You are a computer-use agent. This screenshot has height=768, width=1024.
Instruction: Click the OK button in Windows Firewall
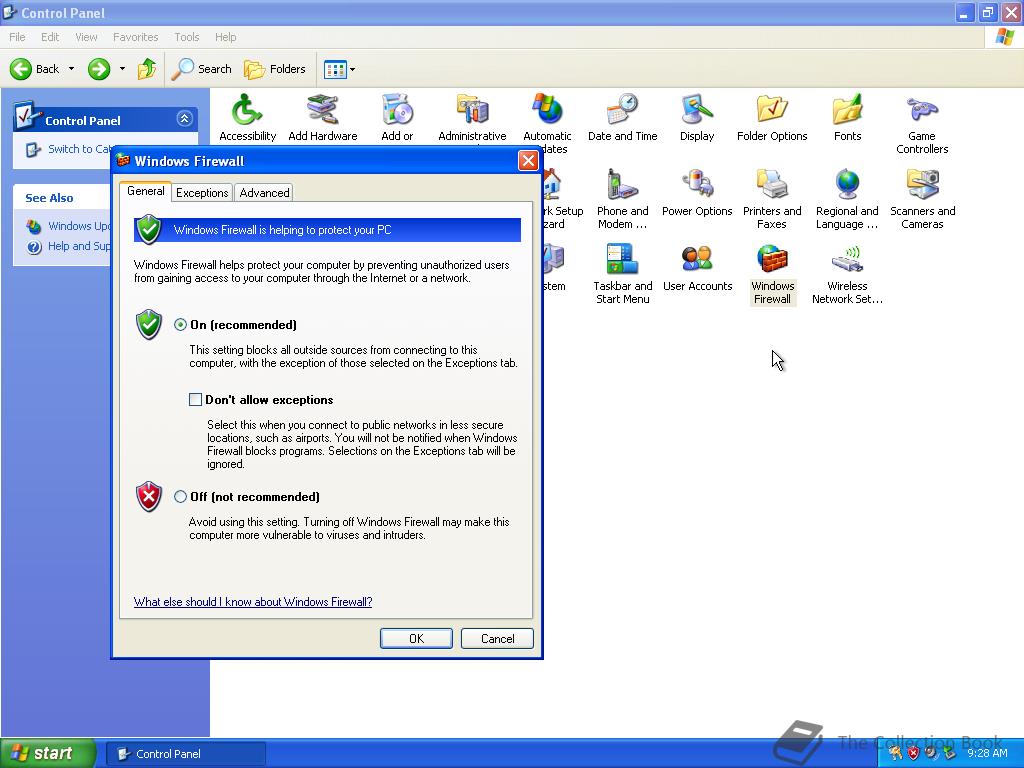[x=416, y=638]
